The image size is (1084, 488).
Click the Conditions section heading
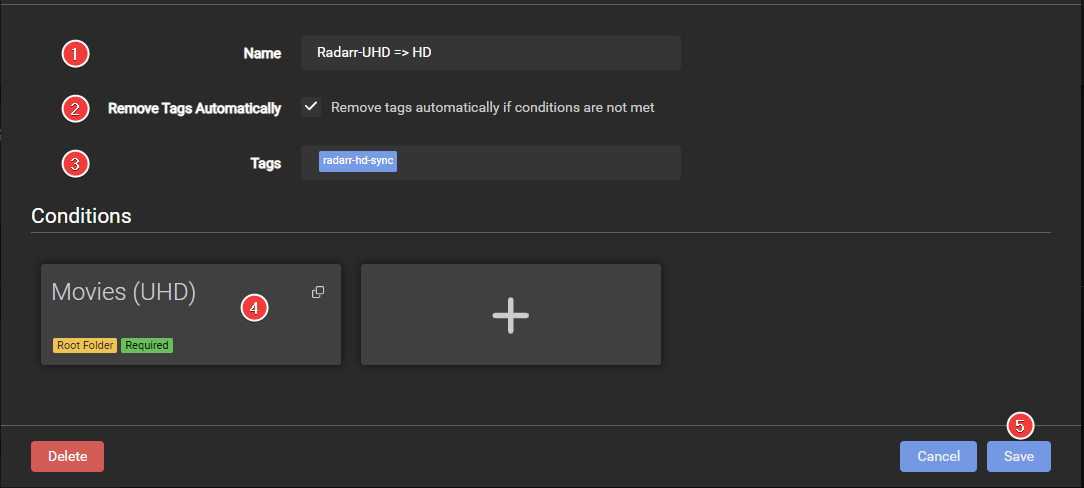(81, 215)
